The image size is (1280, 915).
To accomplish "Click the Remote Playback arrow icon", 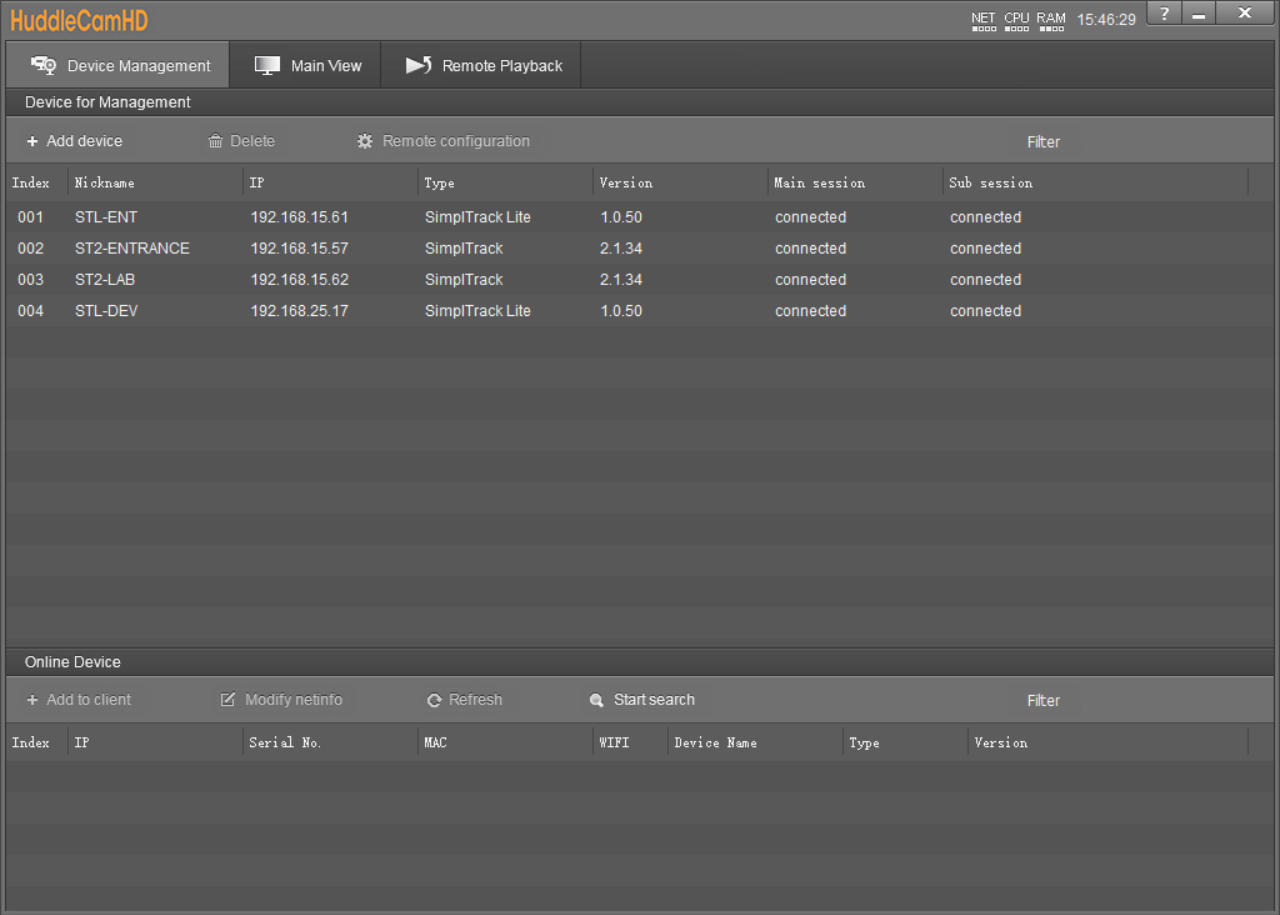I will tap(418, 65).
